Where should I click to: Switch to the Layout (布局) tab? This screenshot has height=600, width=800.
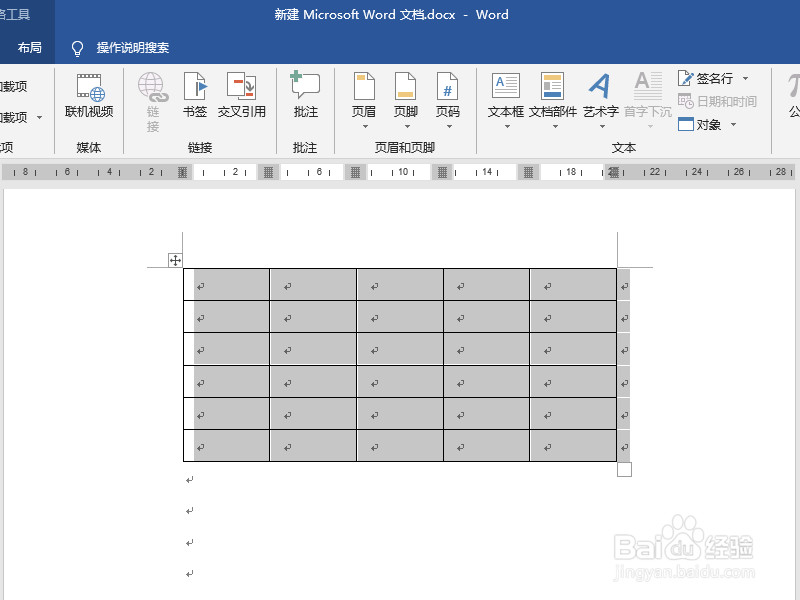pyautogui.click(x=29, y=48)
